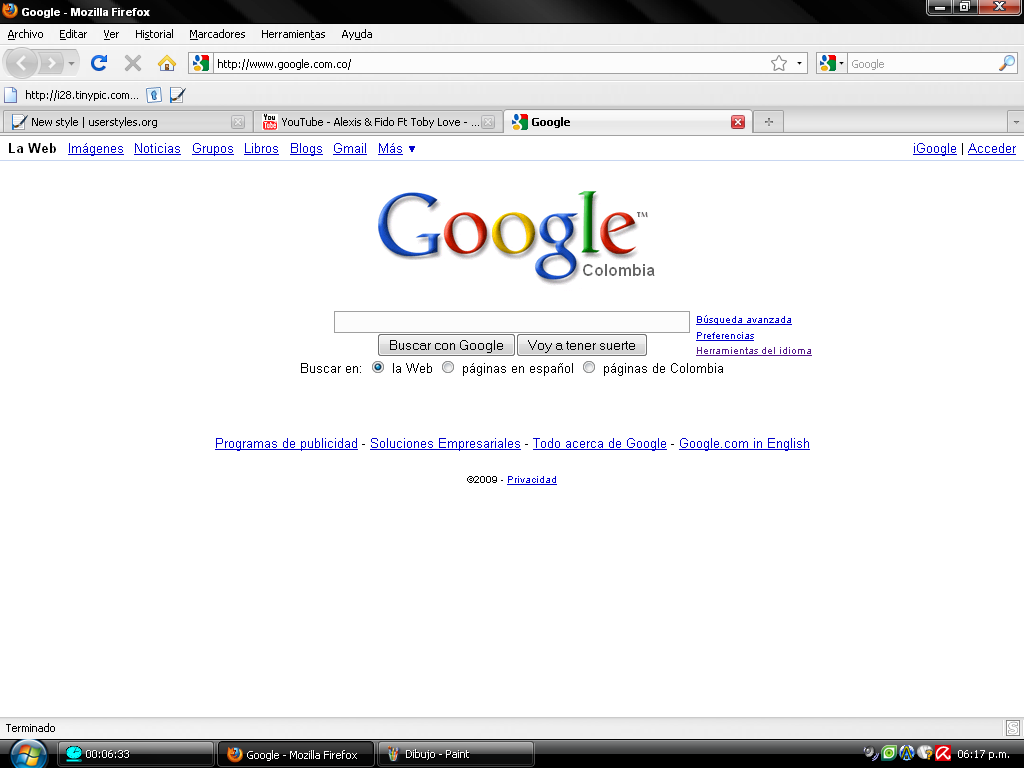The height and width of the screenshot is (768, 1024).
Task: Open the Windows Start orb
Action: click(27, 754)
